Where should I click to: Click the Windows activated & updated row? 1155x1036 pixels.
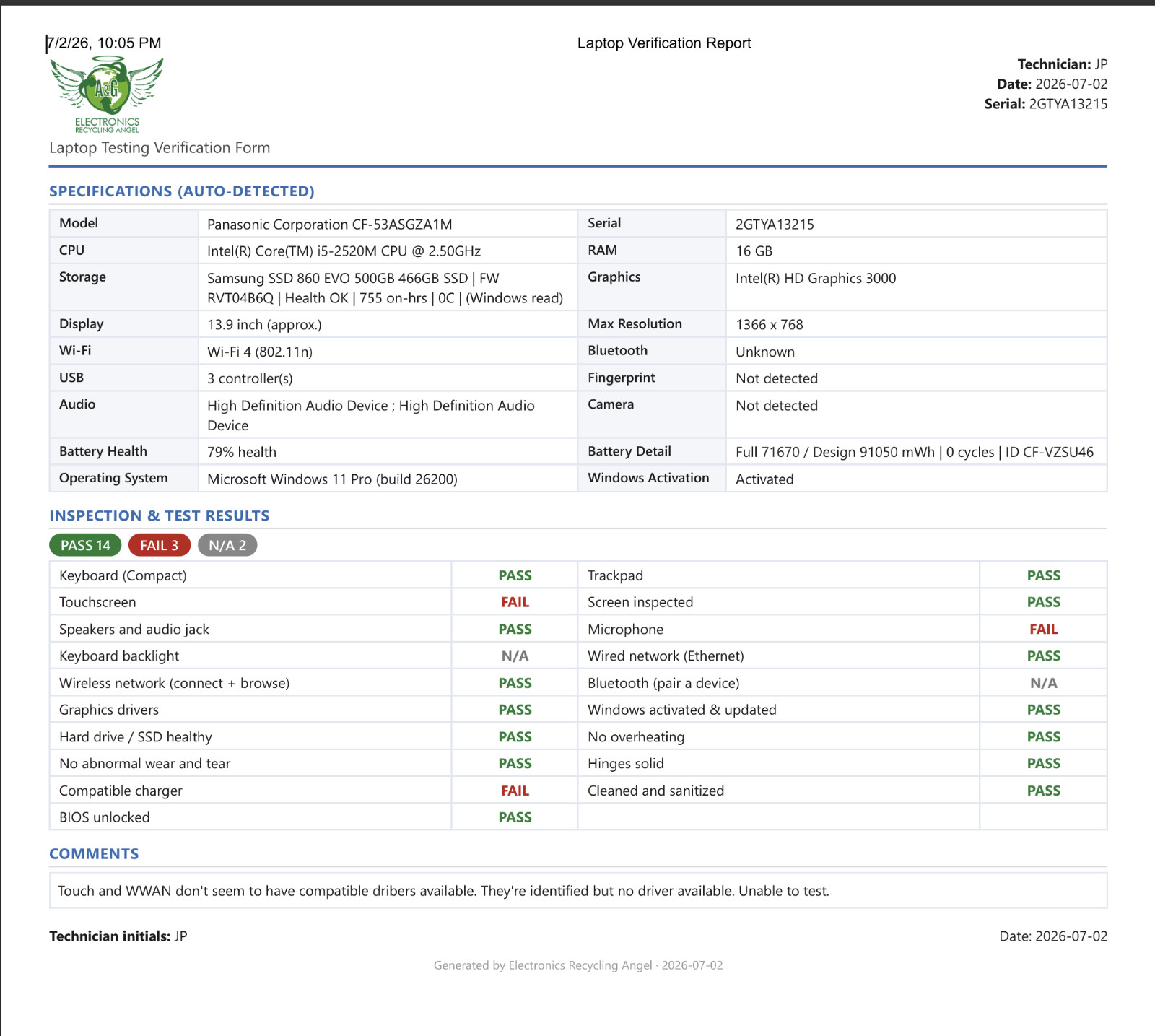[842, 710]
